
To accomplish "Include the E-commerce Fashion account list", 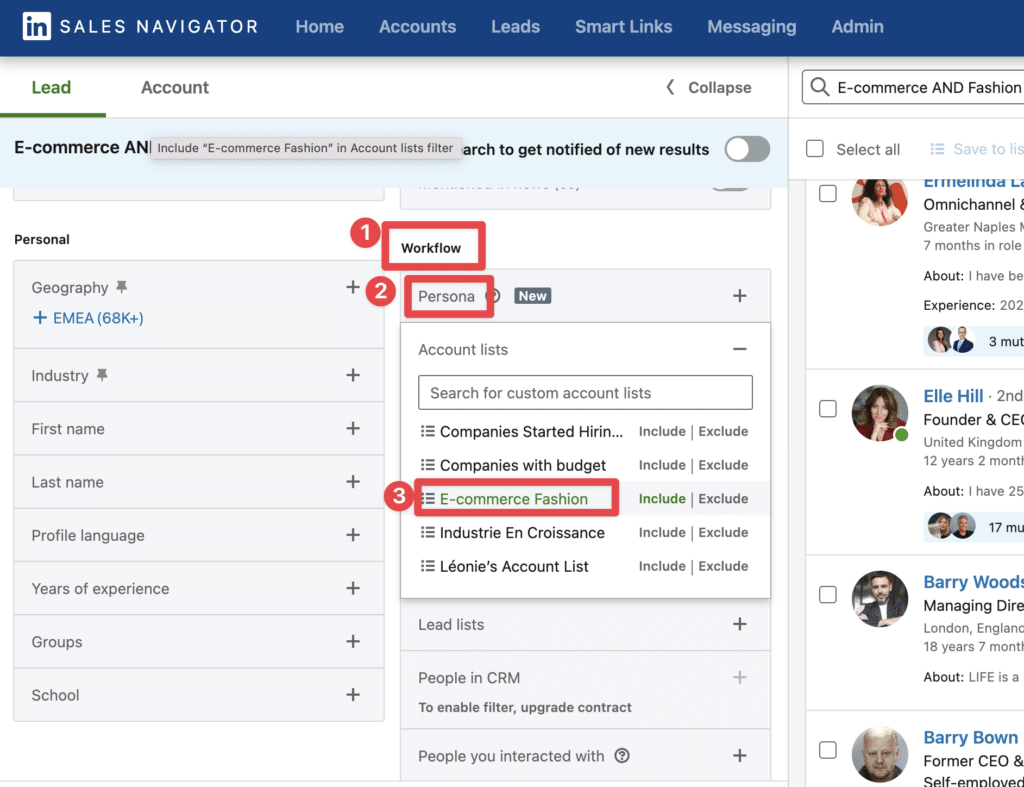I will pos(662,498).
